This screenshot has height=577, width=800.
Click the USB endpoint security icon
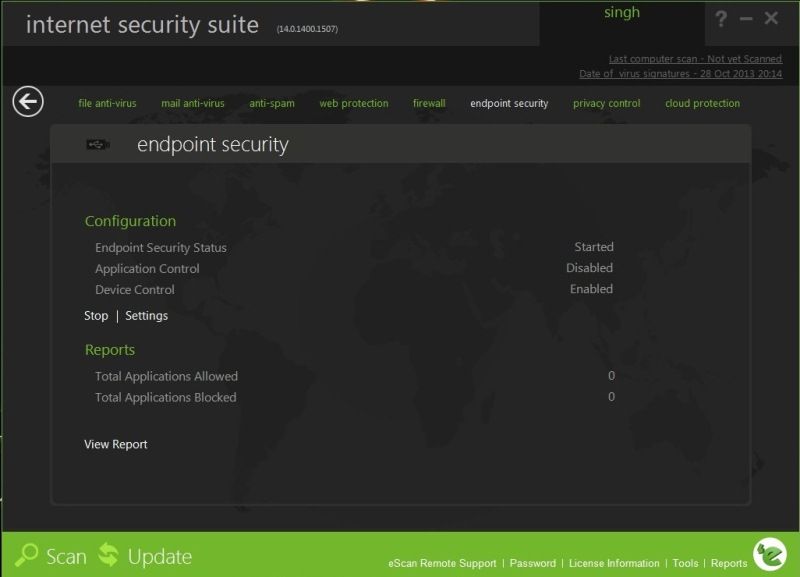pos(97,145)
